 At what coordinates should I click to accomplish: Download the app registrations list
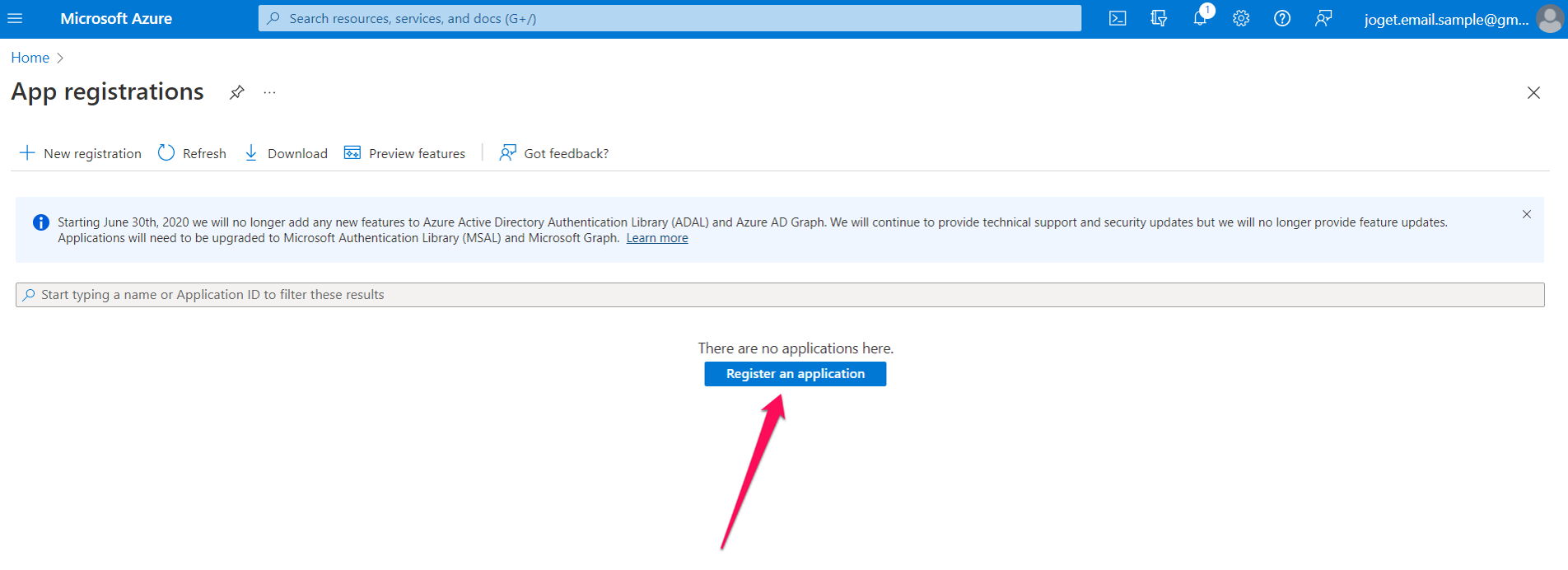tap(286, 153)
